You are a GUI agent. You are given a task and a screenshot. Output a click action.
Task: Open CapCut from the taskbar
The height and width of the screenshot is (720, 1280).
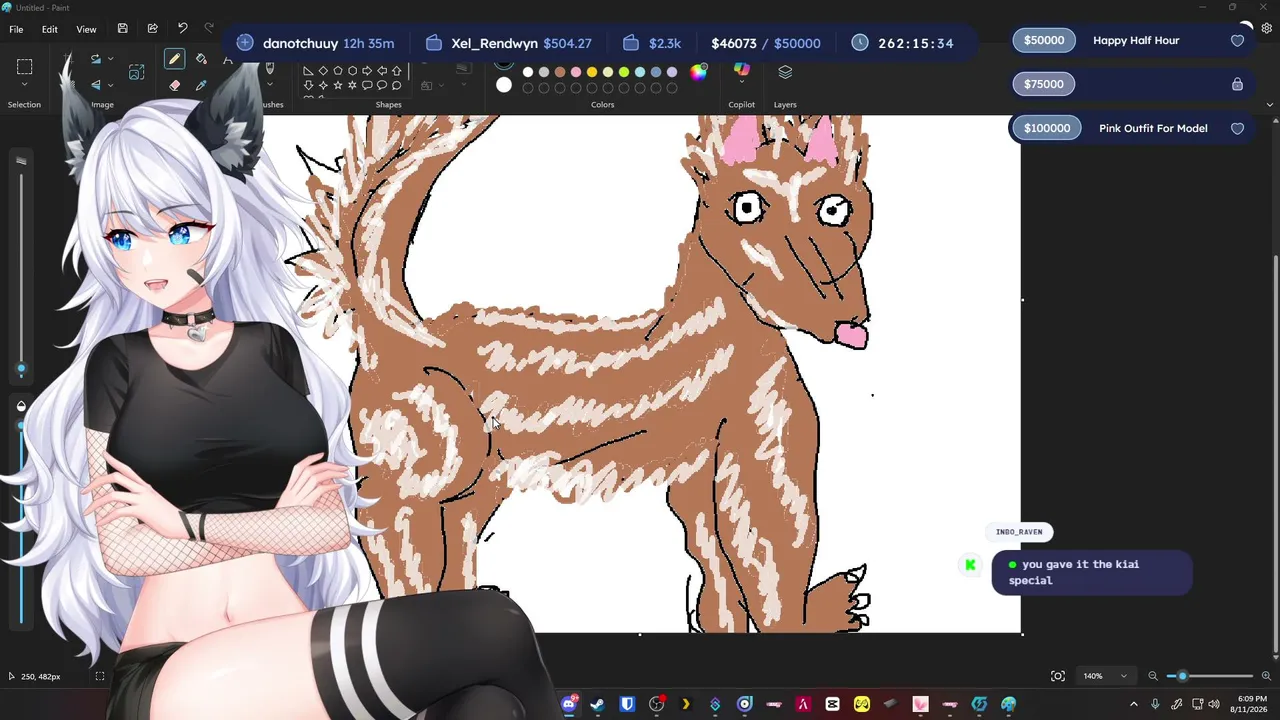point(832,704)
